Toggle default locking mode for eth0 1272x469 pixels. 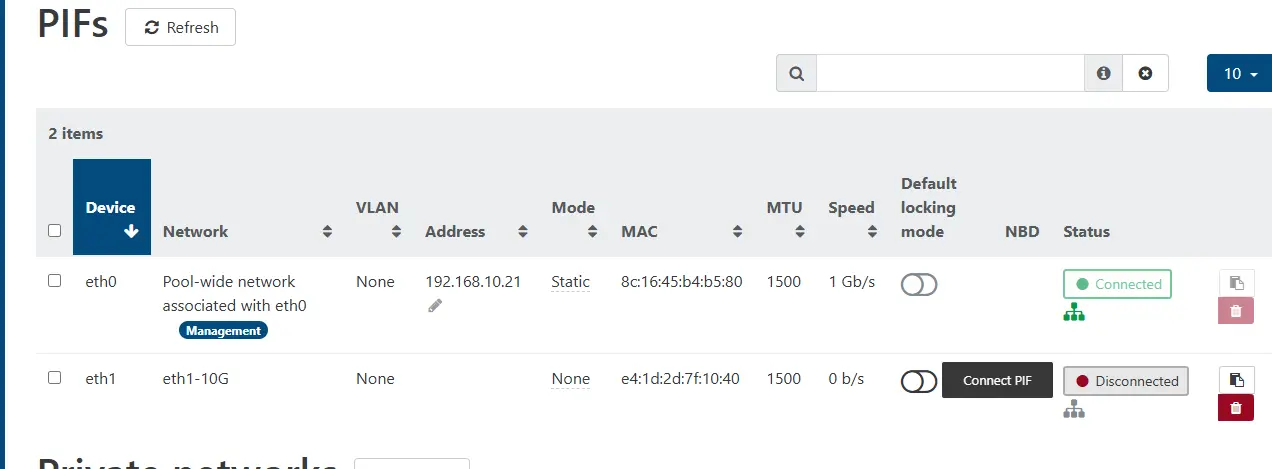[x=919, y=285]
